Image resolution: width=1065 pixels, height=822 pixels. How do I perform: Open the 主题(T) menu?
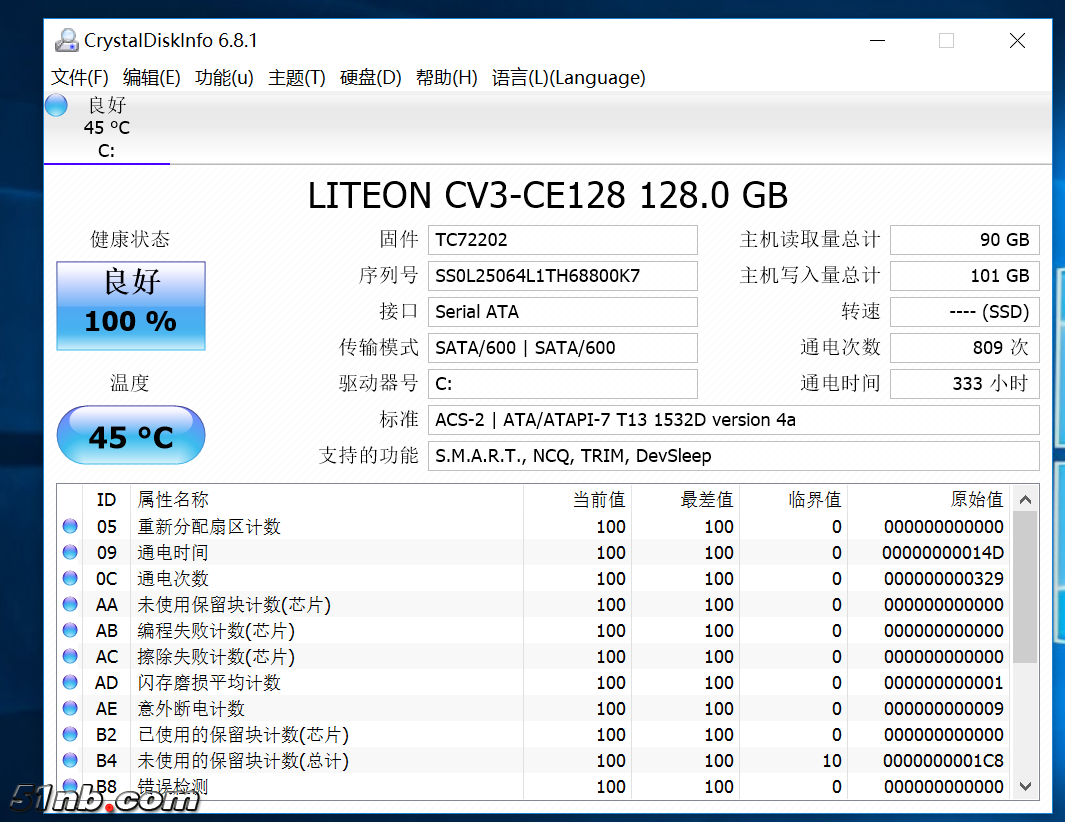296,78
